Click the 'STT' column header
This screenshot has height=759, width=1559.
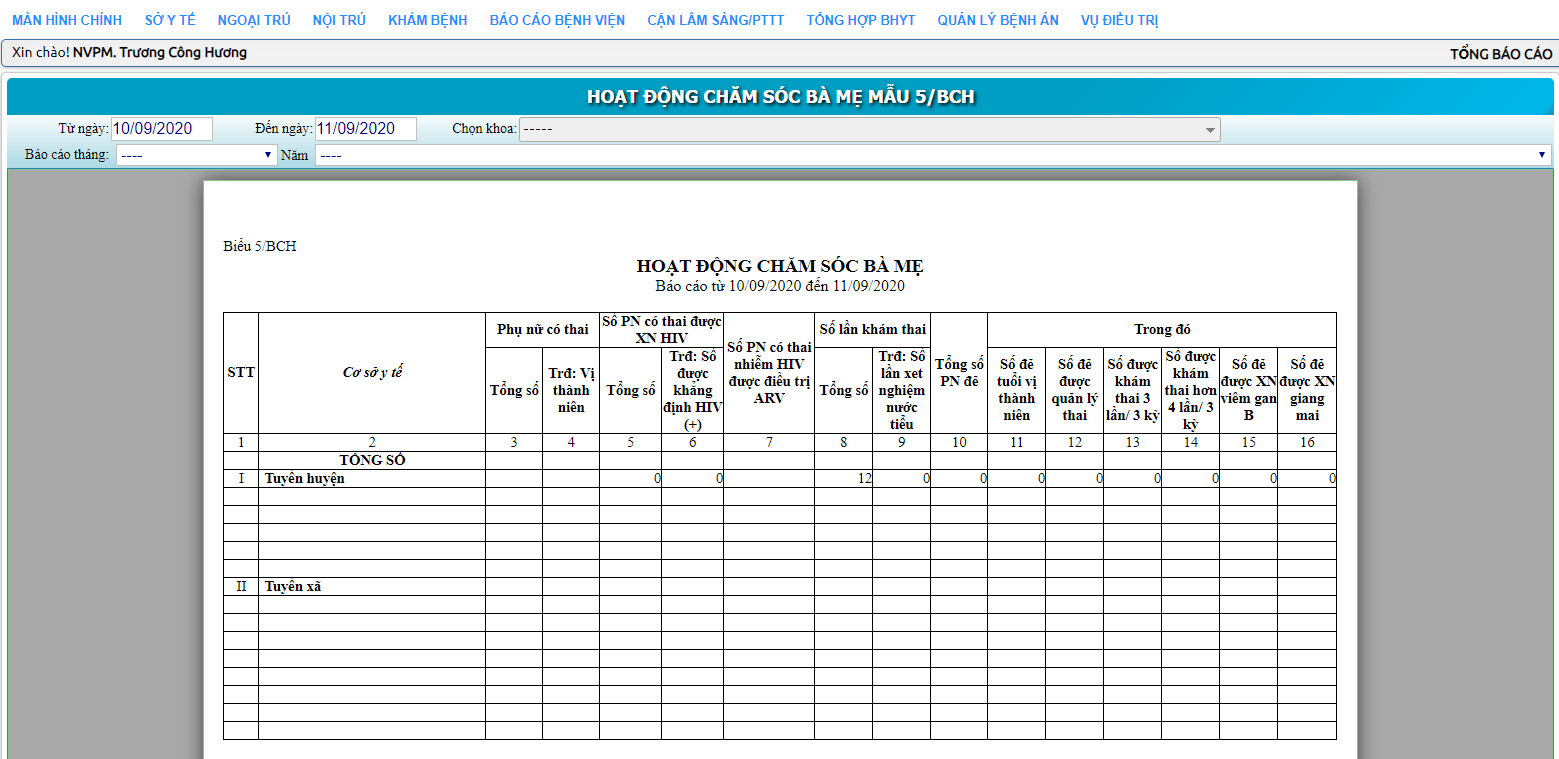(241, 373)
